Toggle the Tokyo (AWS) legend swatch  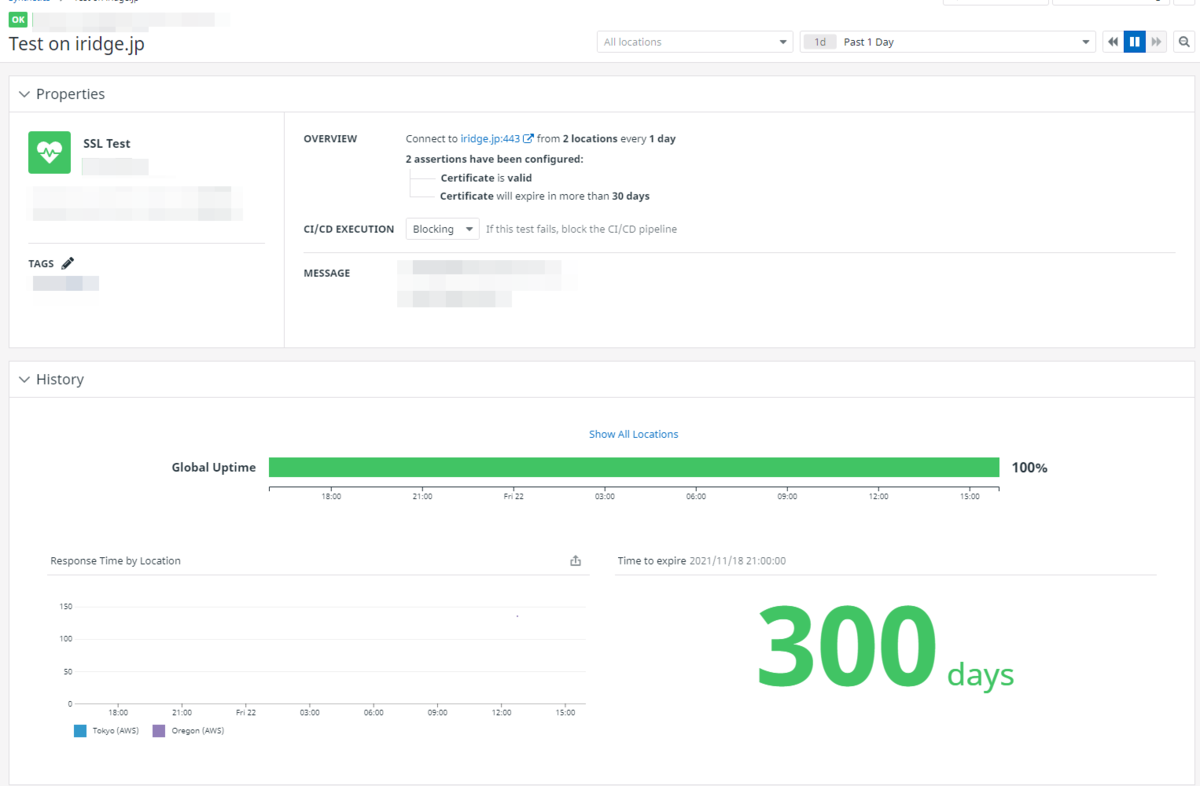click(x=80, y=731)
